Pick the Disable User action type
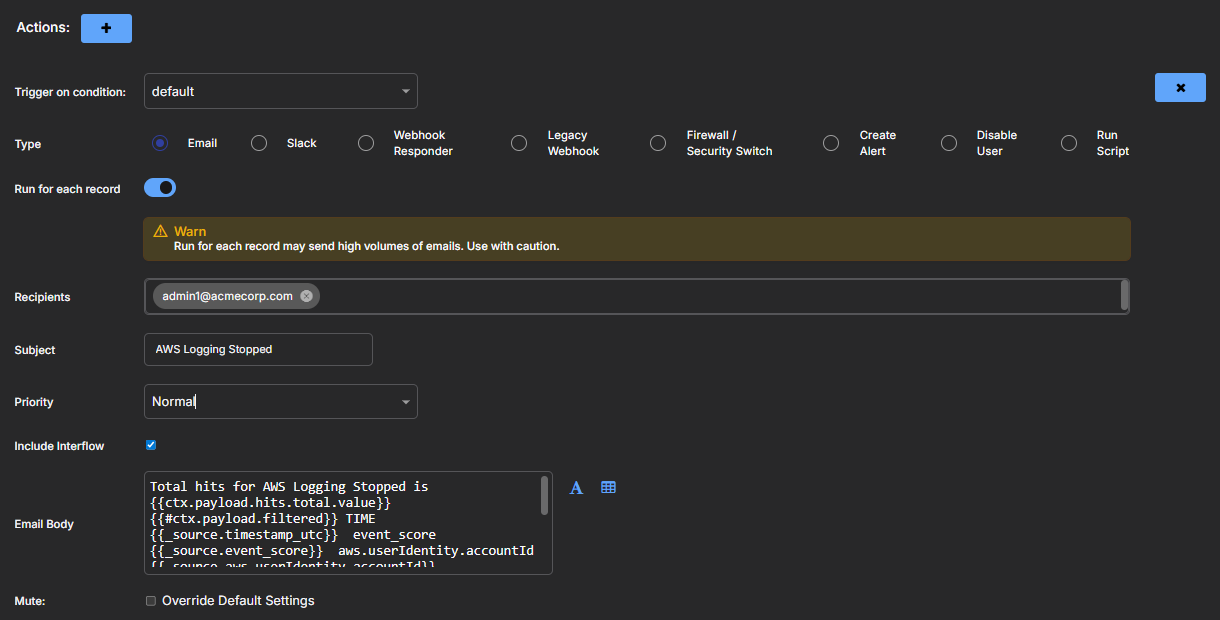This screenshot has width=1220, height=620. [x=949, y=143]
